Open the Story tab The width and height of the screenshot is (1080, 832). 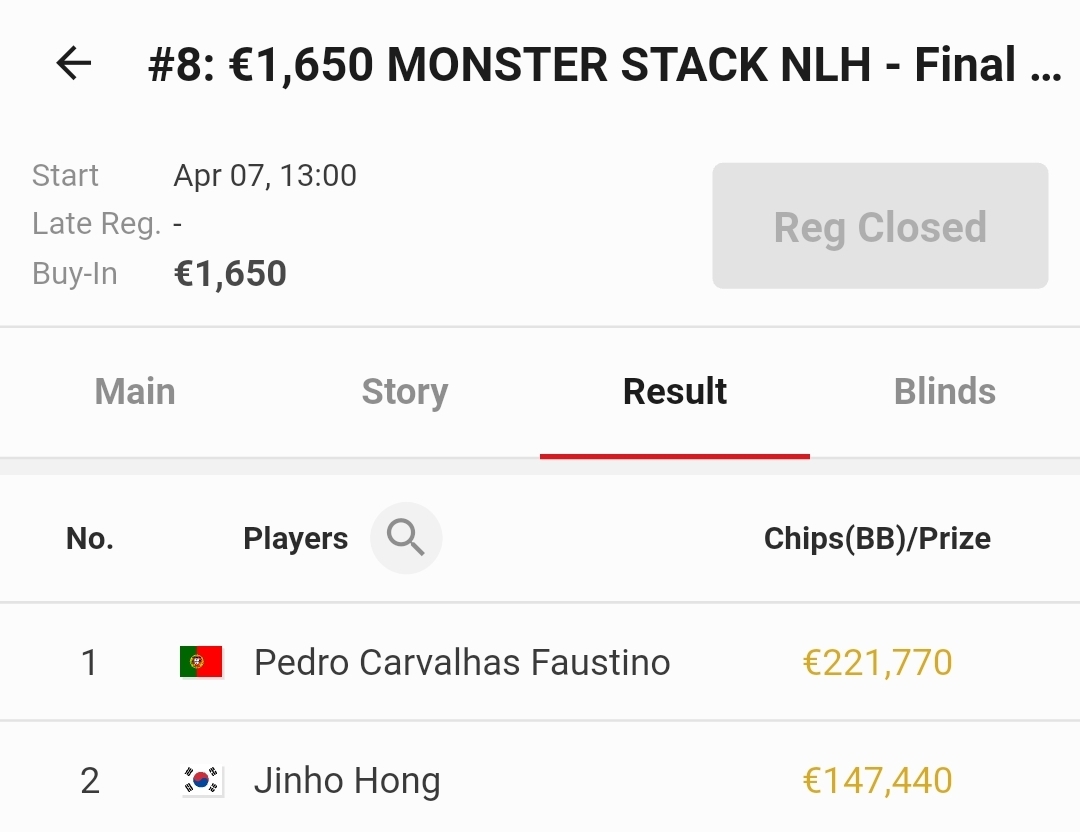pyautogui.click(x=404, y=392)
